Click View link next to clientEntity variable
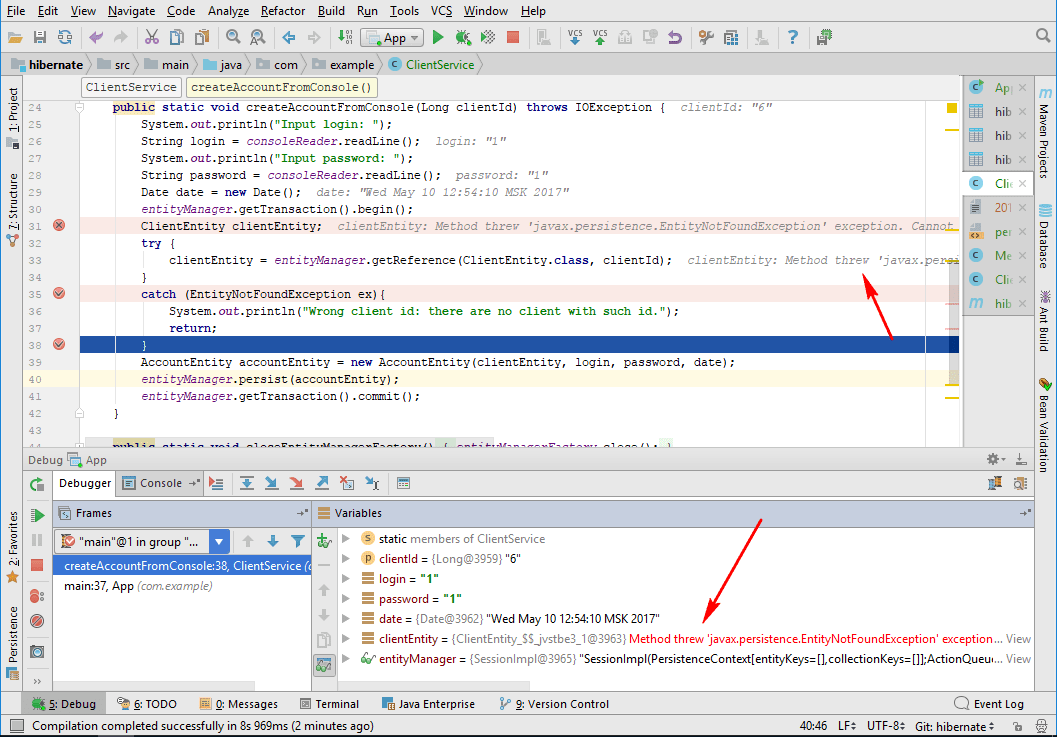Image resolution: width=1057 pixels, height=737 pixels. pyautogui.click(x=1016, y=638)
